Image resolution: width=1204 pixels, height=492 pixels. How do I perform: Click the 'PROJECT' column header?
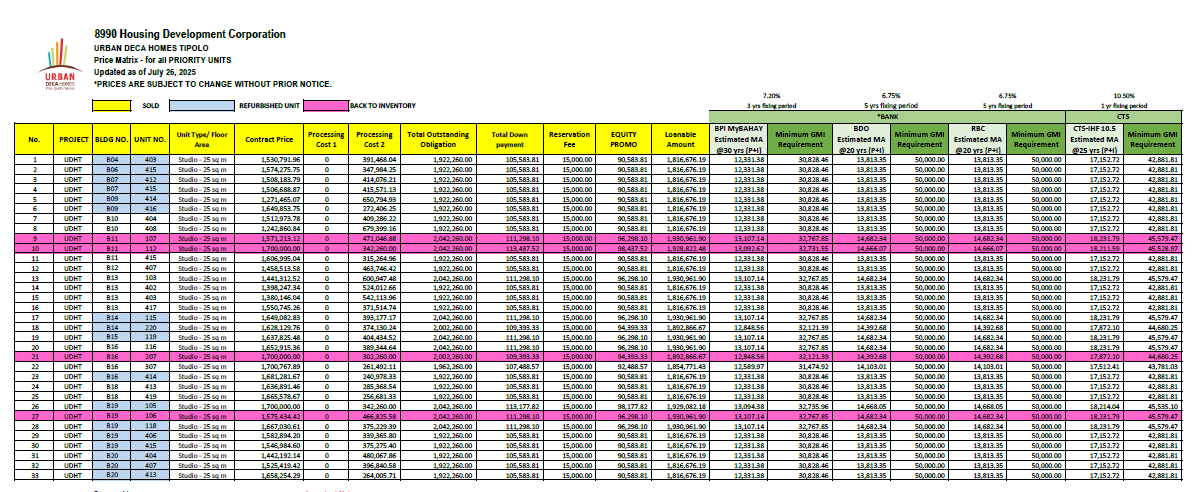[74, 138]
